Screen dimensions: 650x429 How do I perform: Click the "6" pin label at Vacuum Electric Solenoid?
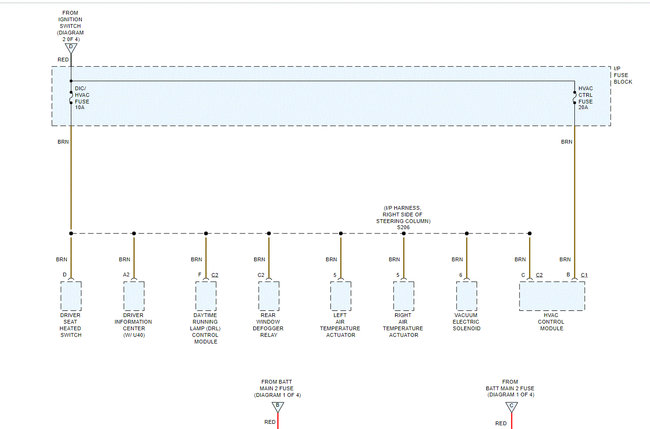tap(461, 275)
